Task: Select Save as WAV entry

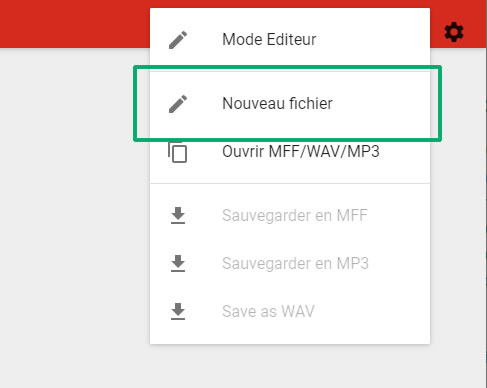Action: (290, 311)
